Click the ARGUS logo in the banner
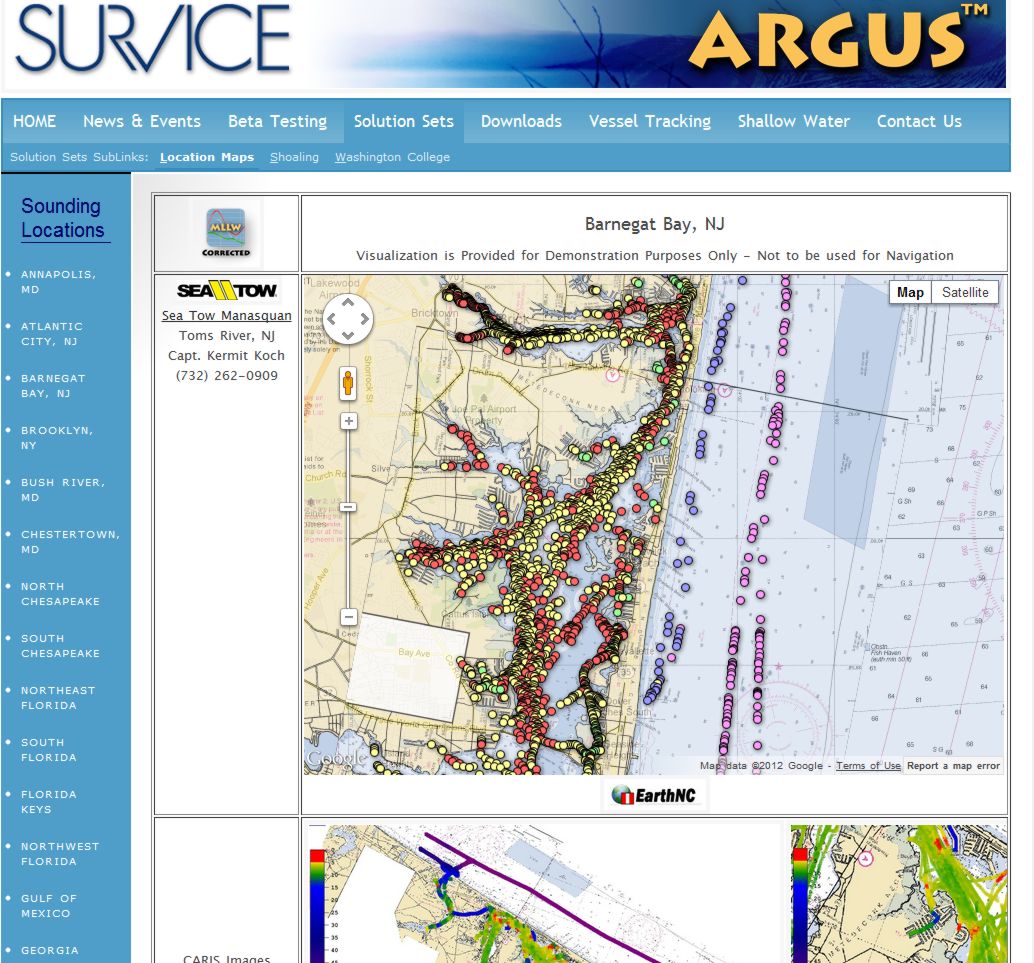The height and width of the screenshot is (963, 1034). tap(839, 37)
